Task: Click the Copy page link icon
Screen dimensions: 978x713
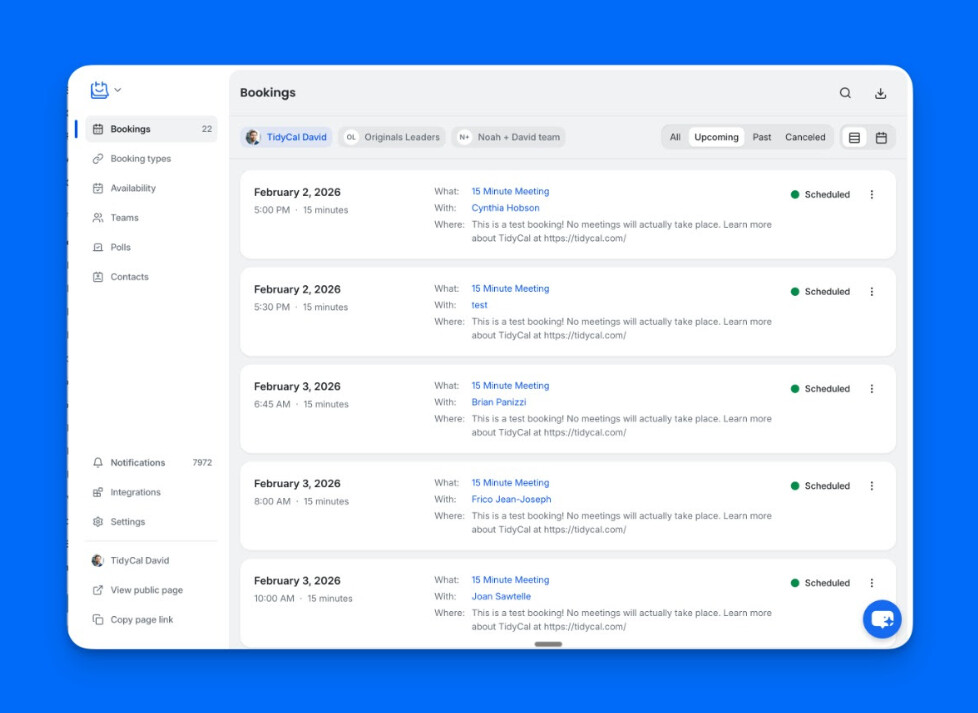Action: [x=98, y=619]
